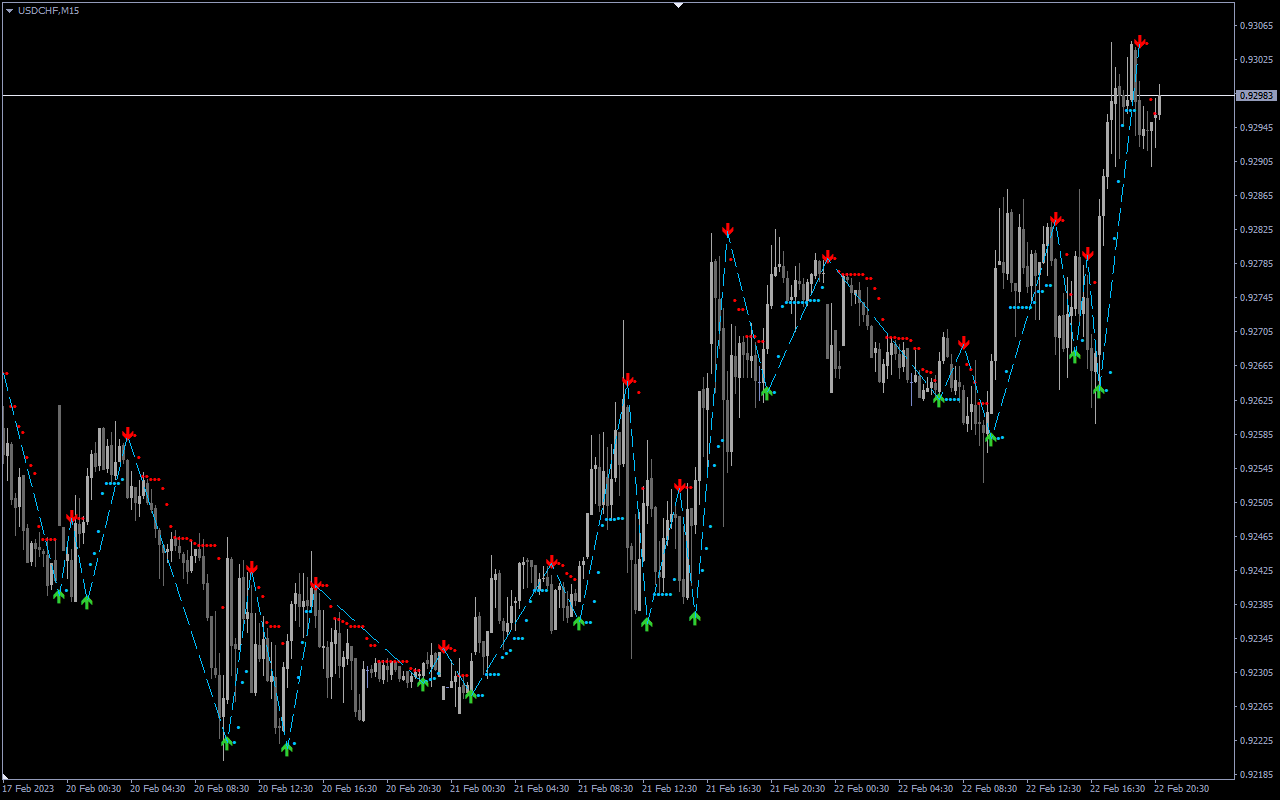Click the 20 Feb 16:30 time label
This screenshot has height=800, width=1280.
click(x=349, y=789)
